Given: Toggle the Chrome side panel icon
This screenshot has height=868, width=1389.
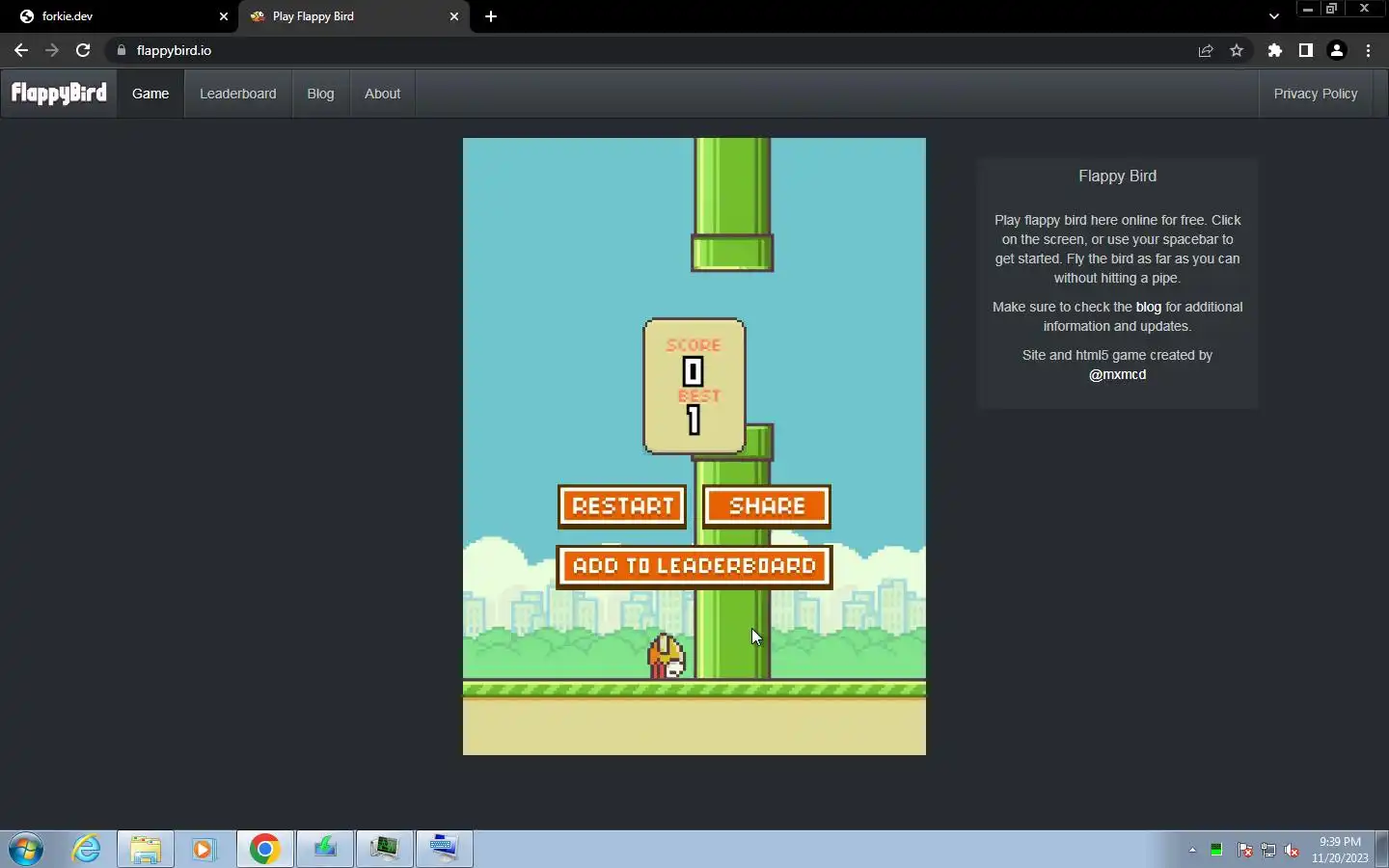Looking at the screenshot, I should 1305,50.
